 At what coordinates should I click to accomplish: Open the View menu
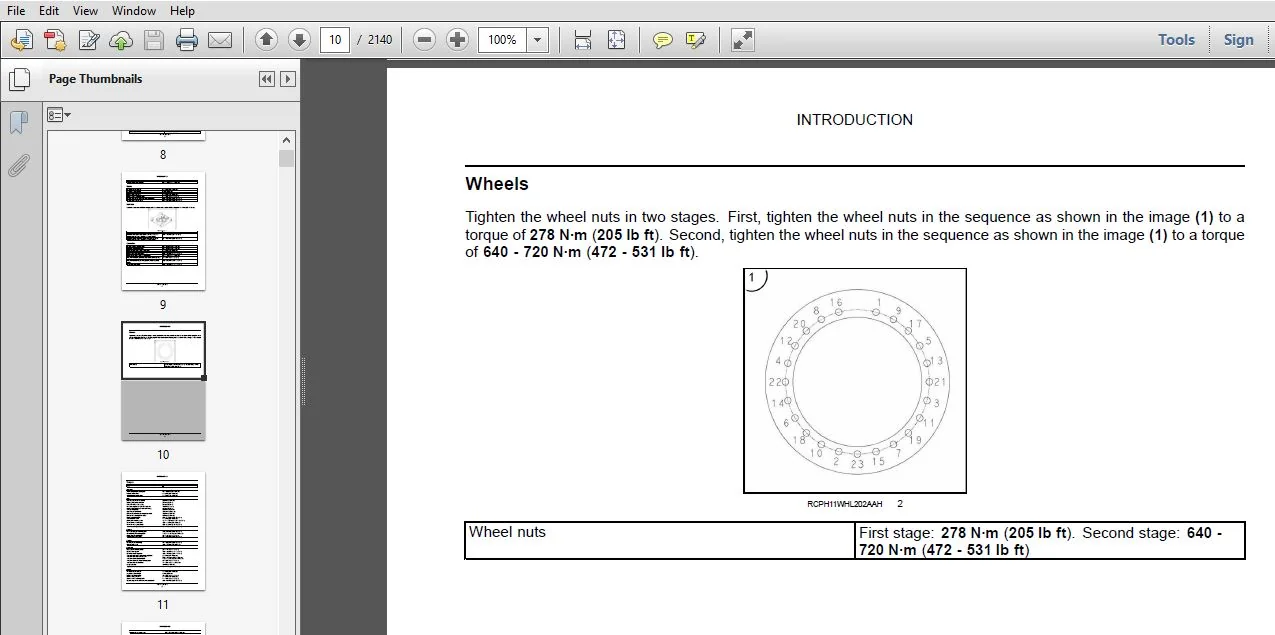85,10
